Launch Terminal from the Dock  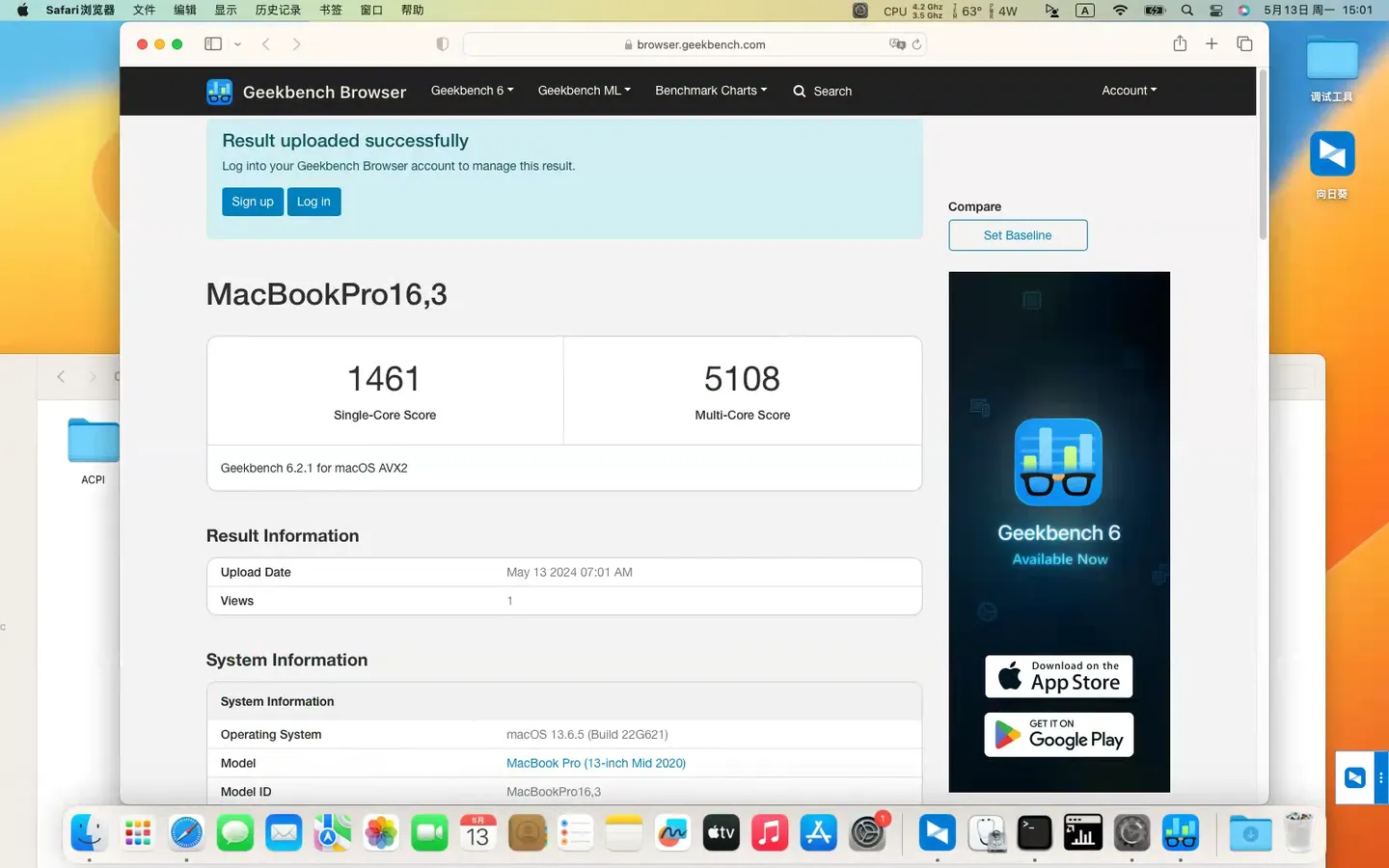(1034, 832)
